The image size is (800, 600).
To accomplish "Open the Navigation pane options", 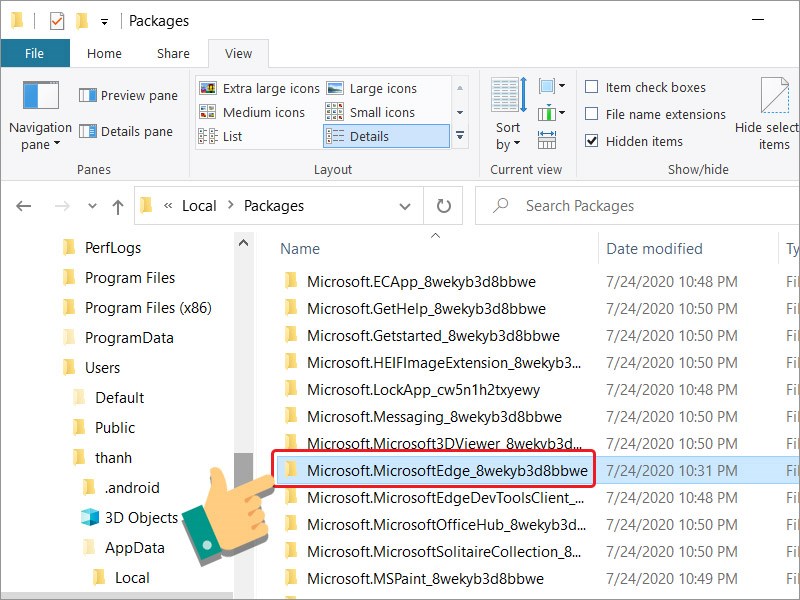I will click(x=40, y=116).
